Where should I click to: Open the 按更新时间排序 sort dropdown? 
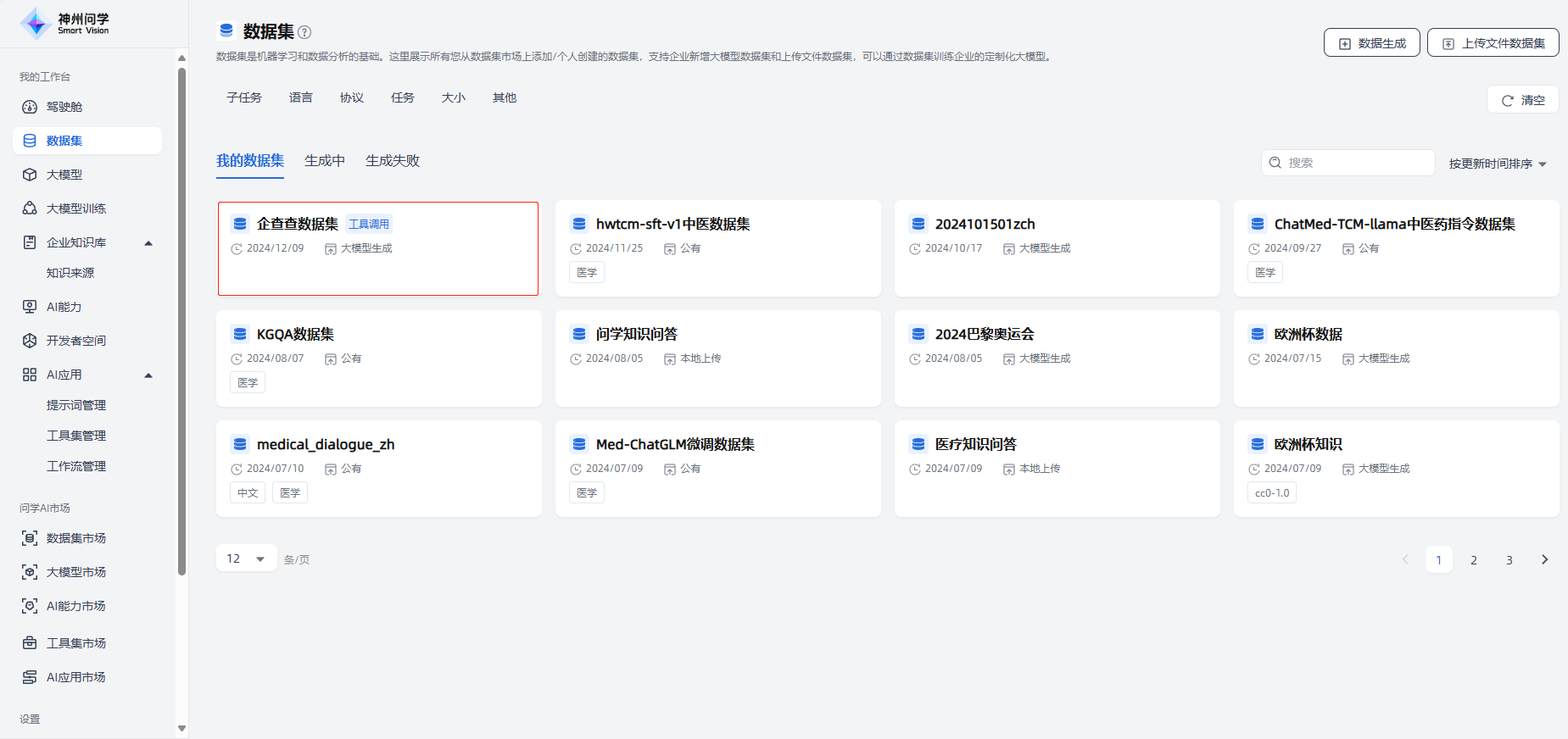coord(1498,164)
